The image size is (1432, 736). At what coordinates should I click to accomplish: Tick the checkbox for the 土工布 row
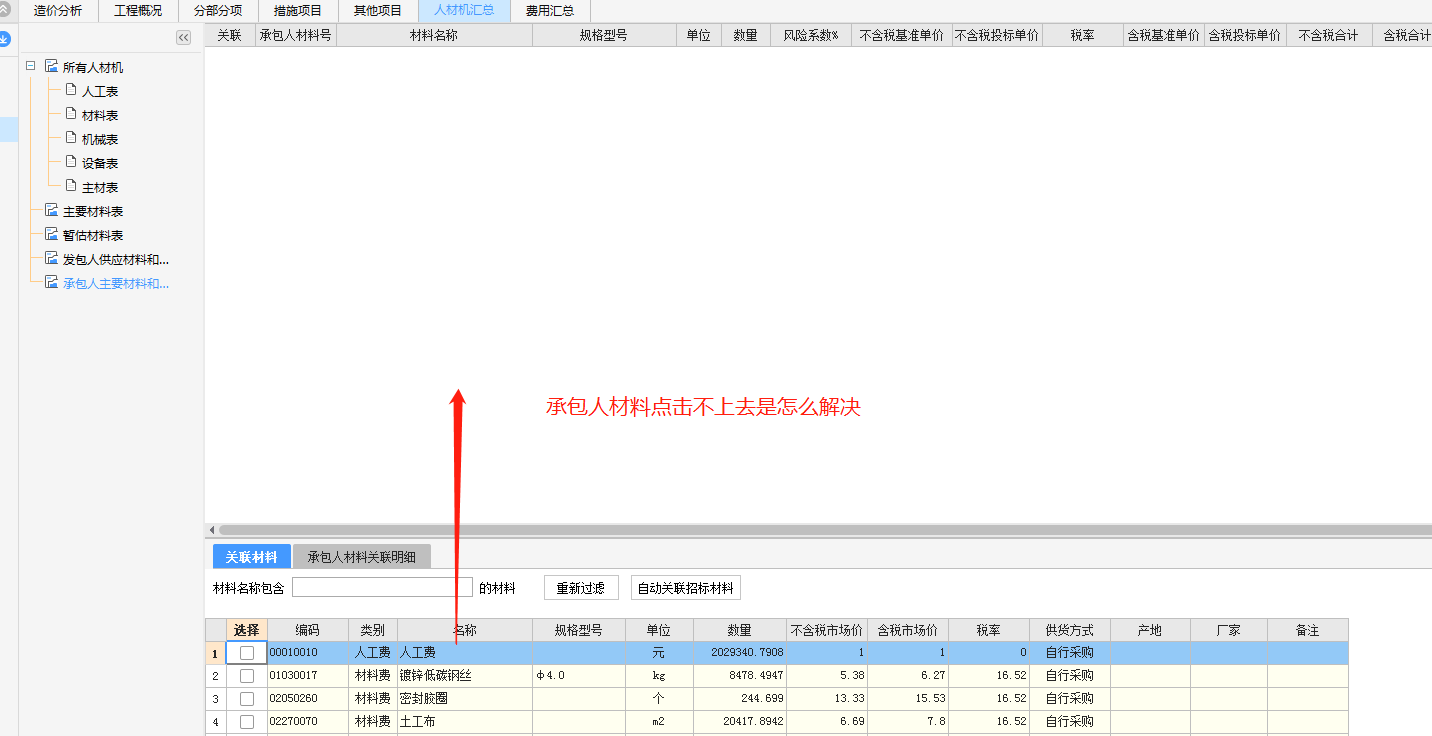click(247, 722)
